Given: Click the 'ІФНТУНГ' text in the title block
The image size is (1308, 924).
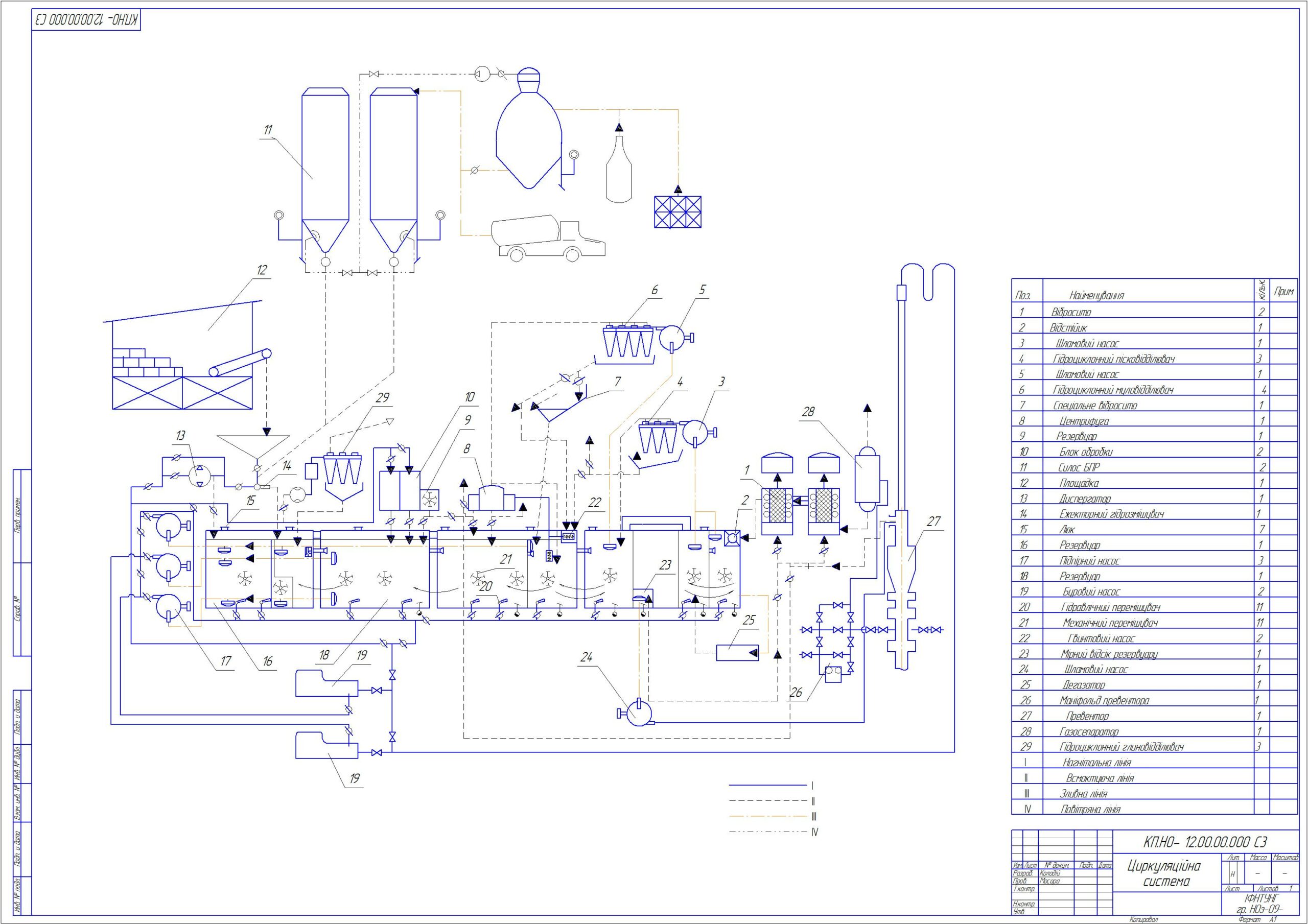Looking at the screenshot, I should click(x=1263, y=897).
